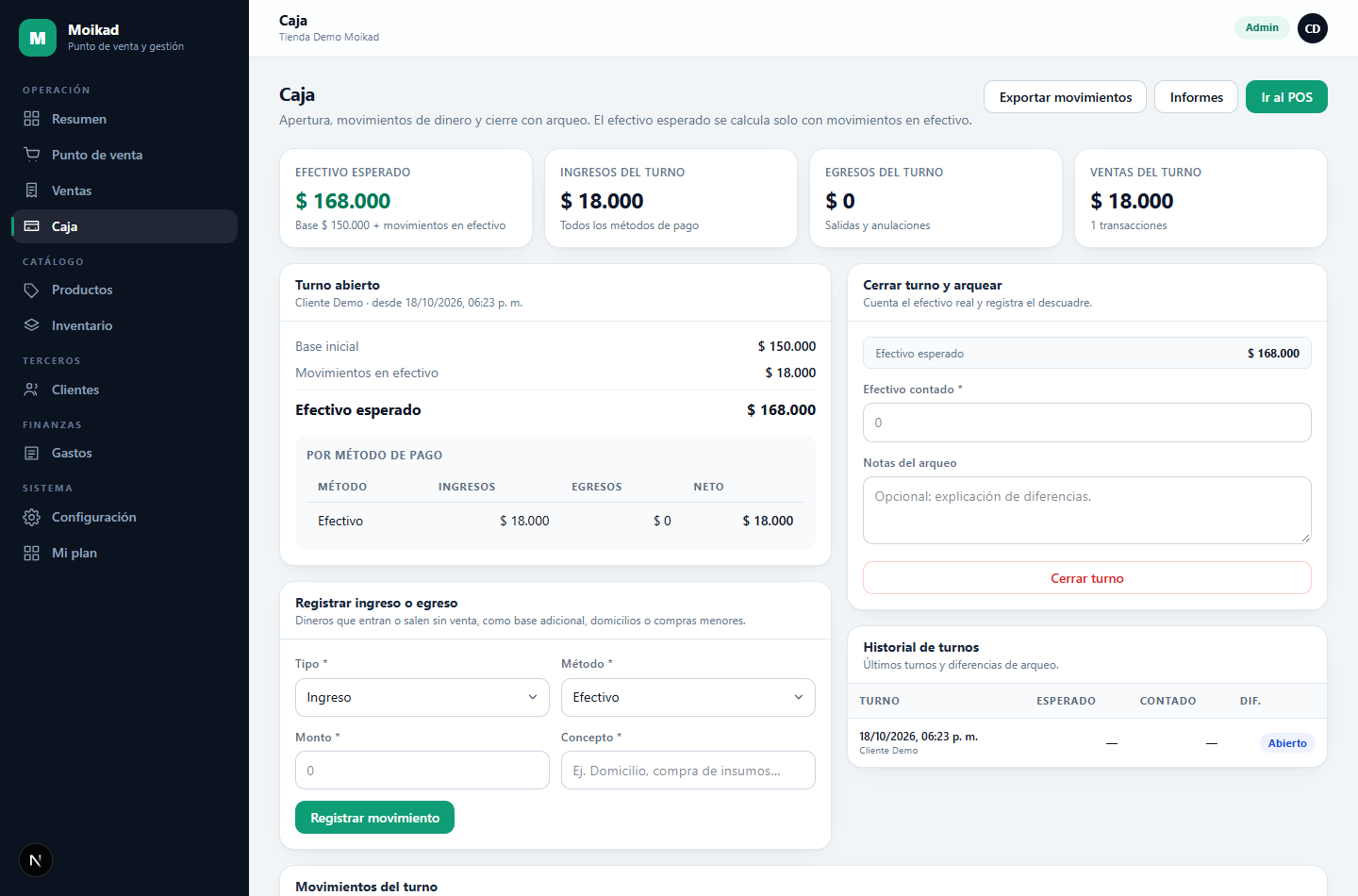This screenshot has width=1358, height=896.
Task: Navigate to Productos section
Action: click(x=124, y=290)
